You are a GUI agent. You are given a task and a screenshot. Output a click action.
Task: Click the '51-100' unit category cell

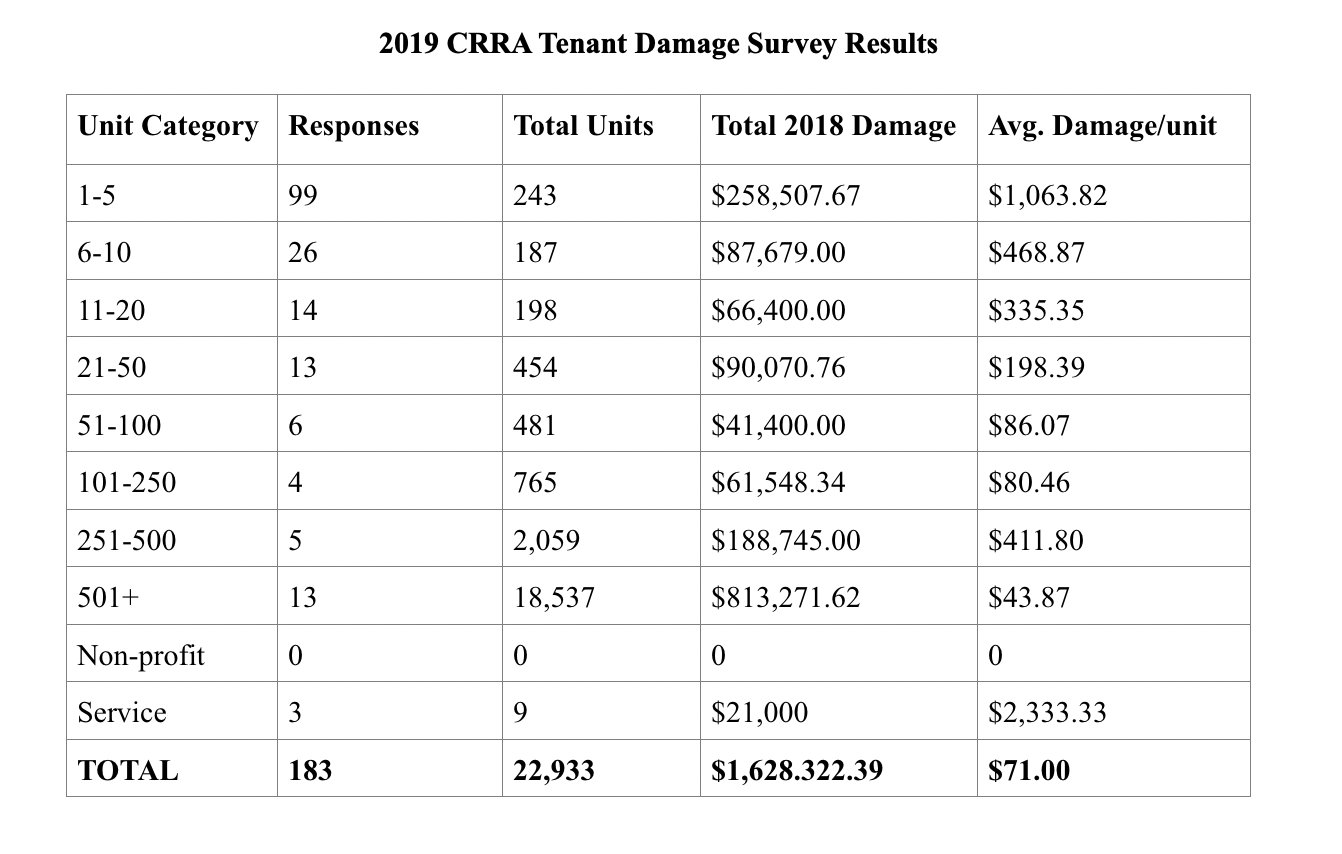172,424
